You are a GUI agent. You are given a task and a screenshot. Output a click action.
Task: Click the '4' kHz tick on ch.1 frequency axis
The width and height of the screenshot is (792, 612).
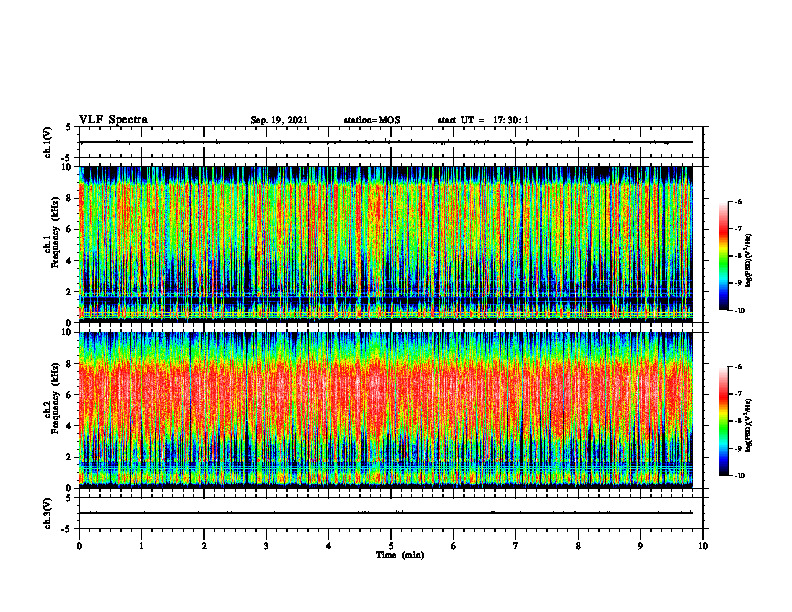(x=70, y=261)
